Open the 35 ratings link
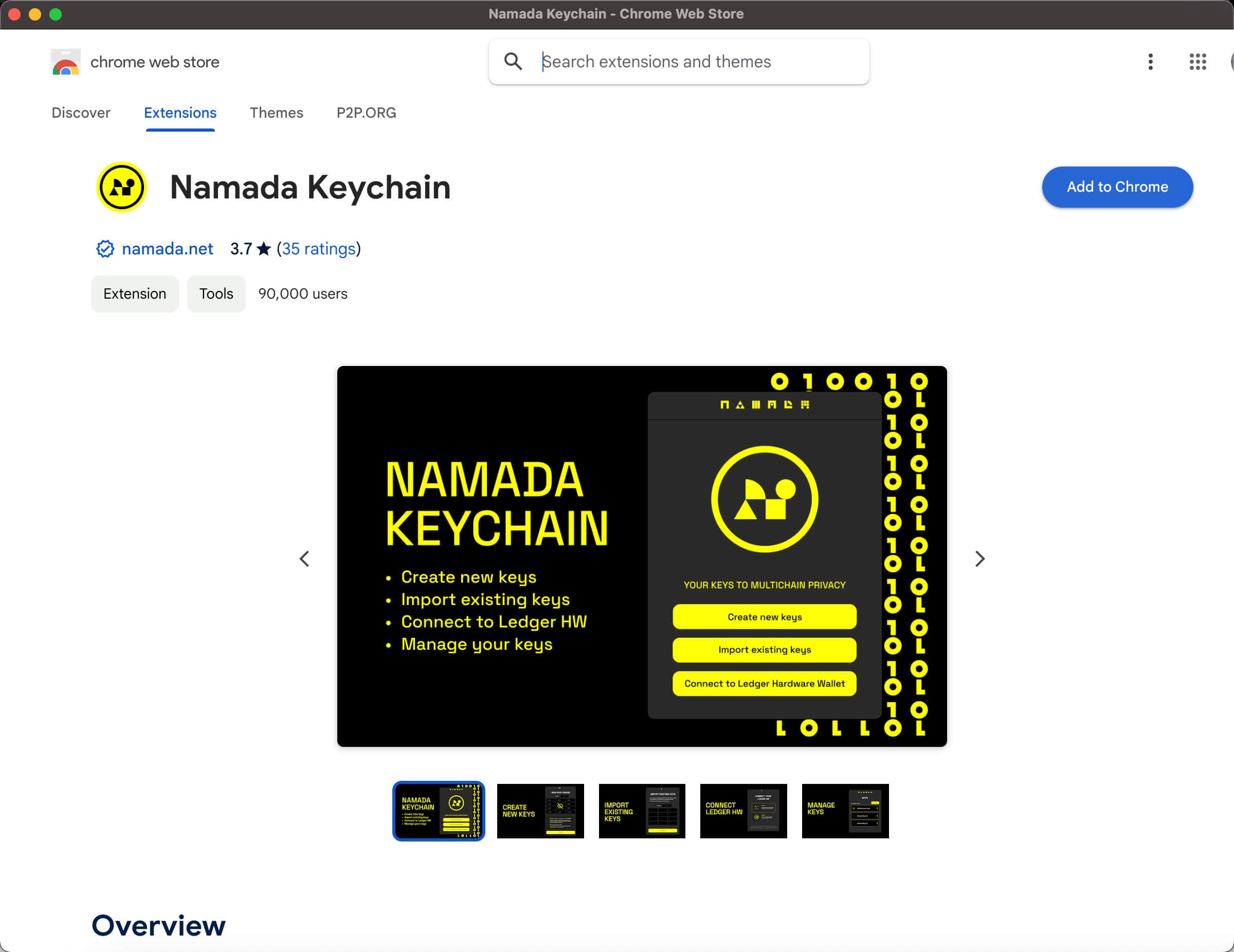Screen dimensions: 1234x952 point(319,249)
